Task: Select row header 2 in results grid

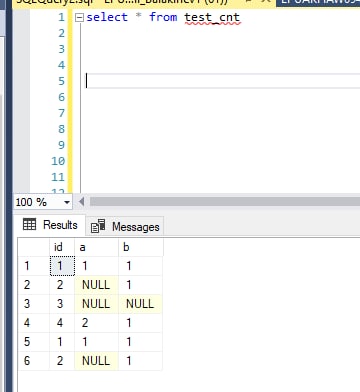Action: 34,285
